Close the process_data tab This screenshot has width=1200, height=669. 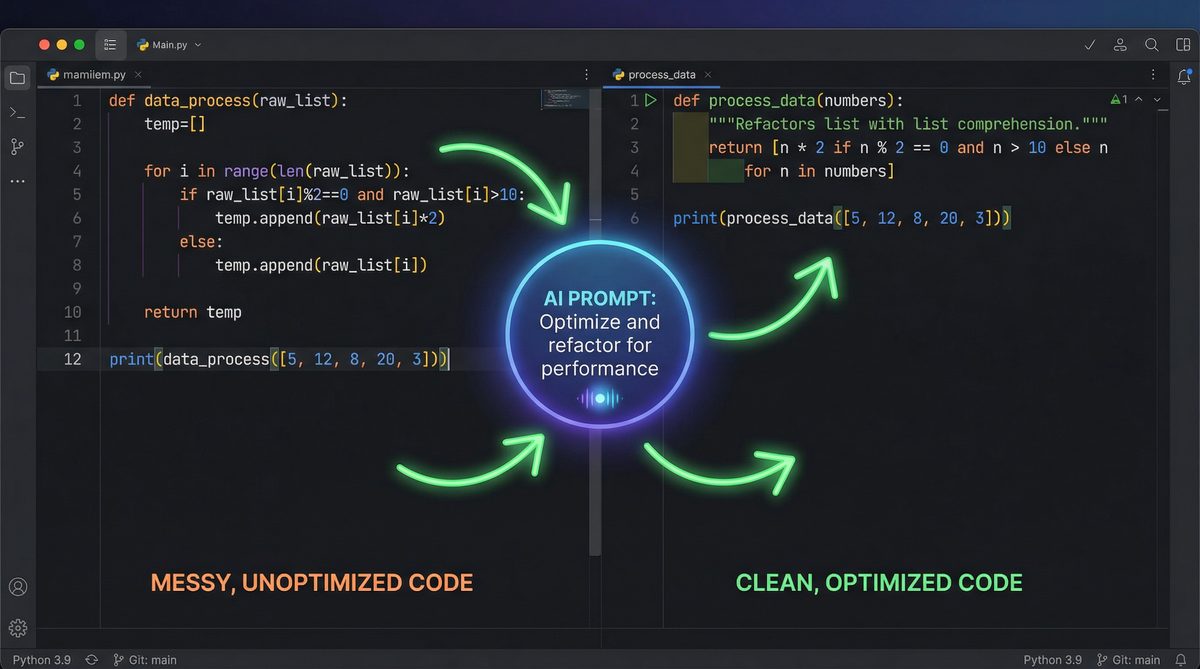tap(708, 75)
